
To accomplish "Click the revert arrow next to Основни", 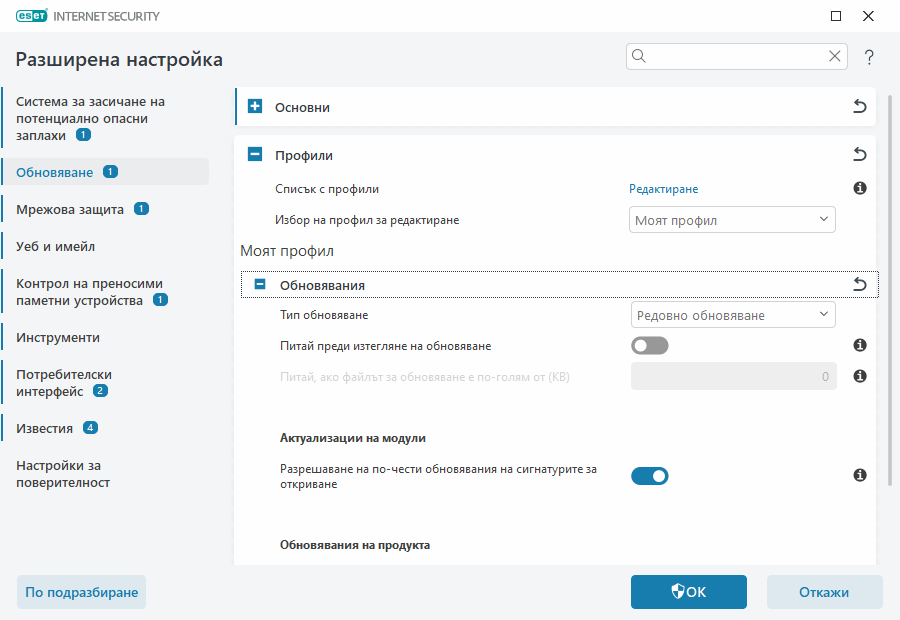I will click(859, 106).
